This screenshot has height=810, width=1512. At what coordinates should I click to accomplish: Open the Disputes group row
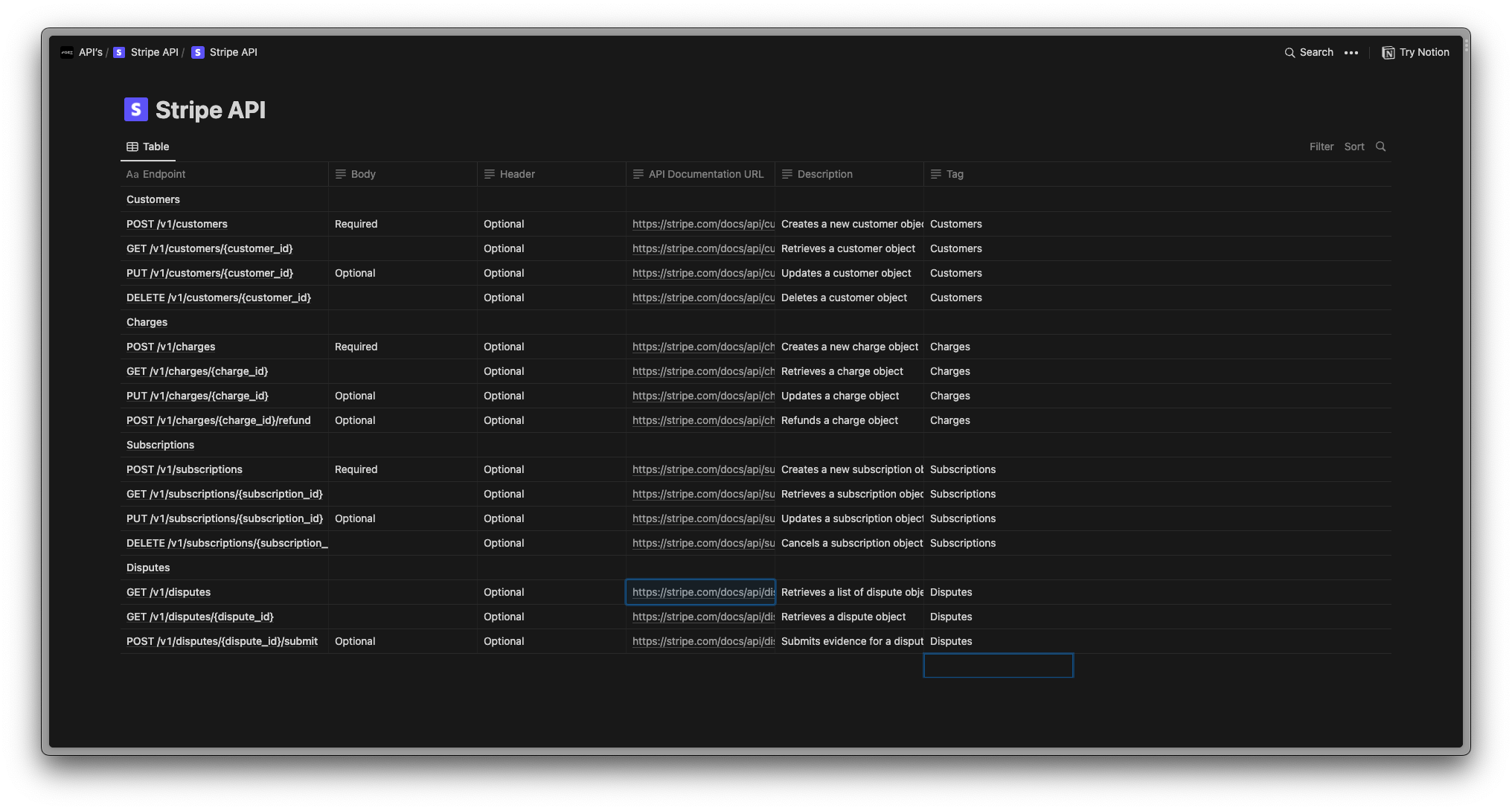(148, 568)
